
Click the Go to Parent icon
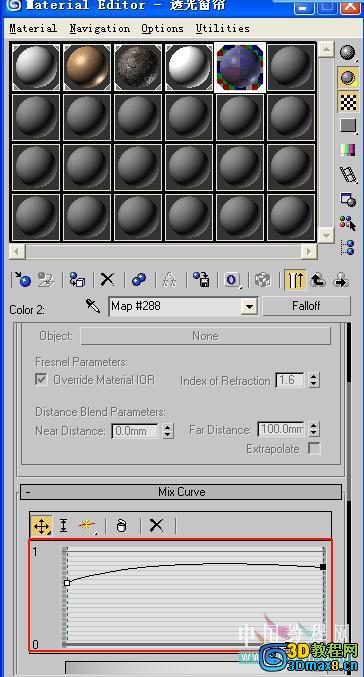click(x=318, y=280)
